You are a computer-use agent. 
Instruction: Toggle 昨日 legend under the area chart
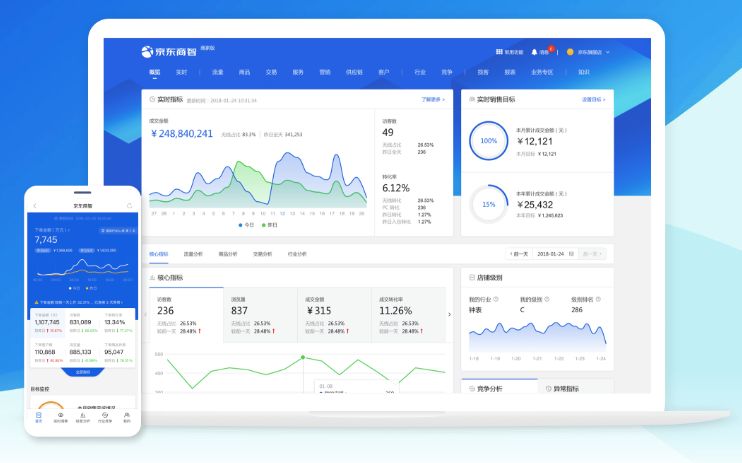pyautogui.click(x=269, y=225)
